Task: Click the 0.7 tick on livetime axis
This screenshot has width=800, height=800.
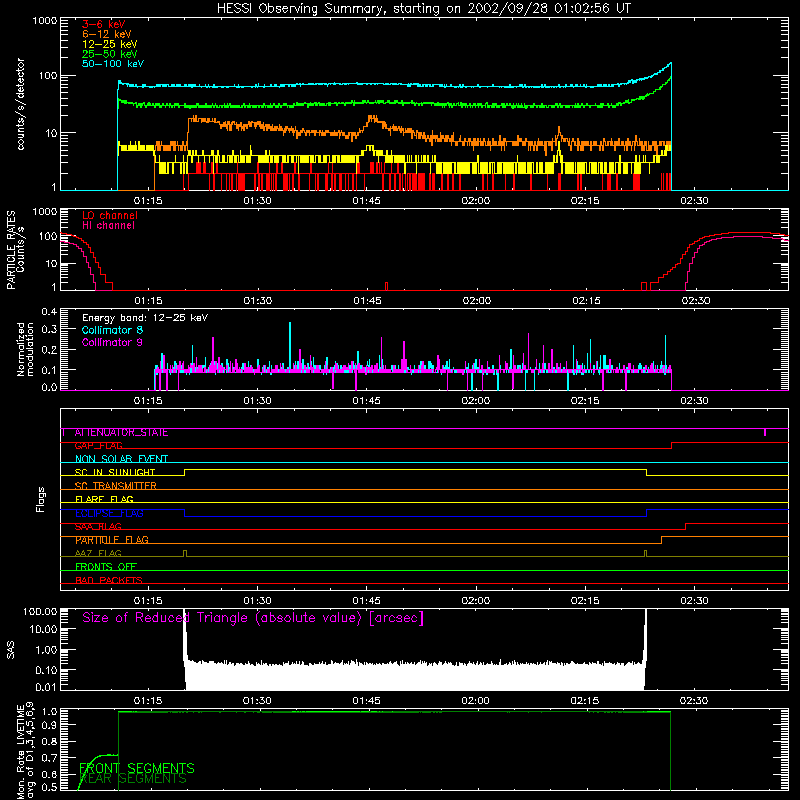Action: pos(51,758)
